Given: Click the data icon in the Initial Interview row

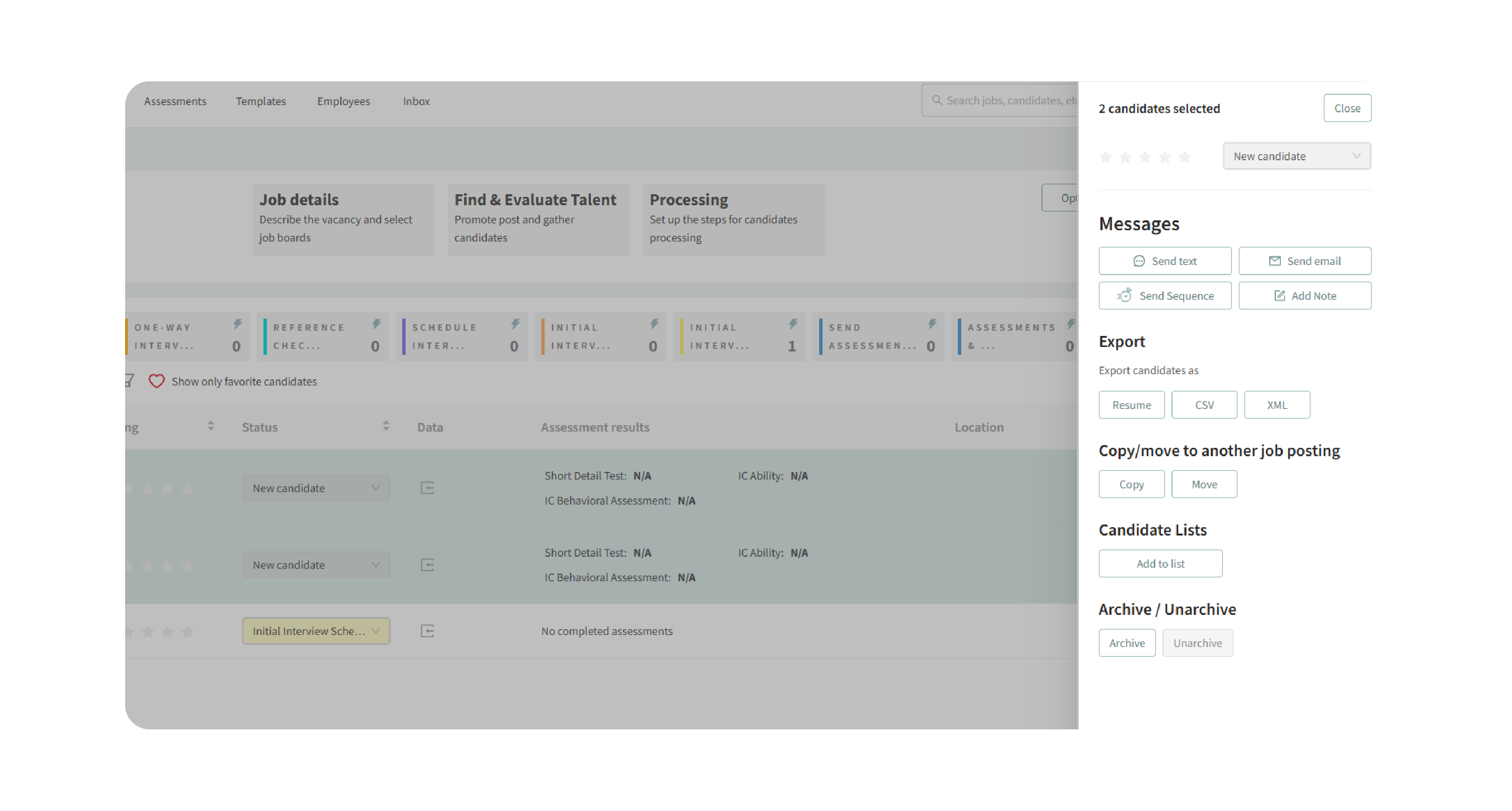Looking at the screenshot, I should click(x=427, y=631).
